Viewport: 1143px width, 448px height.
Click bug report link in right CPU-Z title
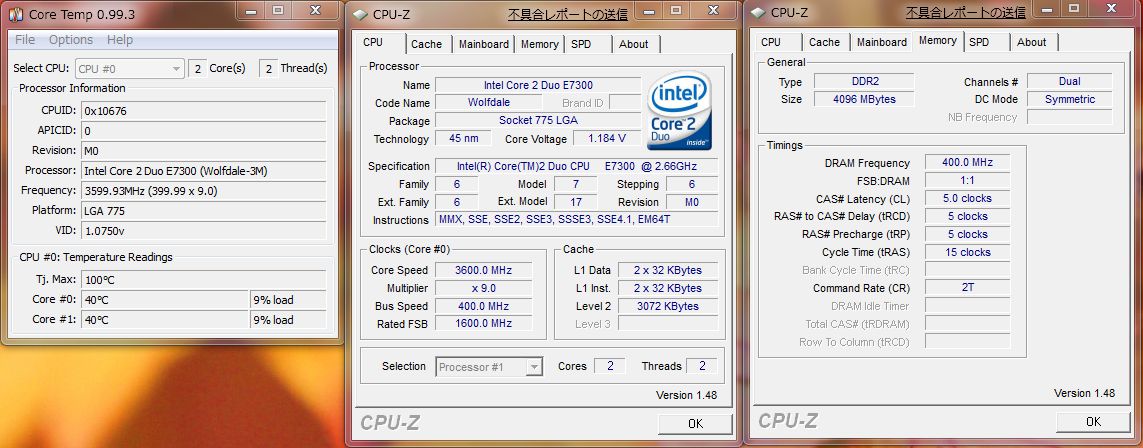pyautogui.click(x=965, y=12)
